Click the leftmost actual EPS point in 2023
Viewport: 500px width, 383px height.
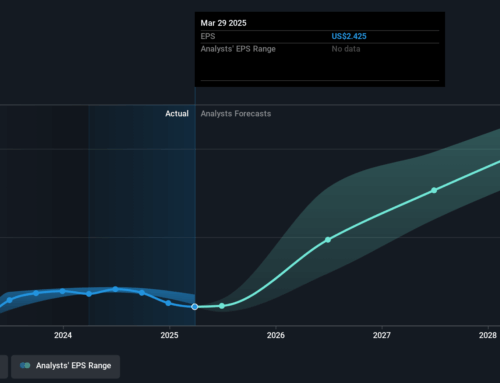coord(10,300)
